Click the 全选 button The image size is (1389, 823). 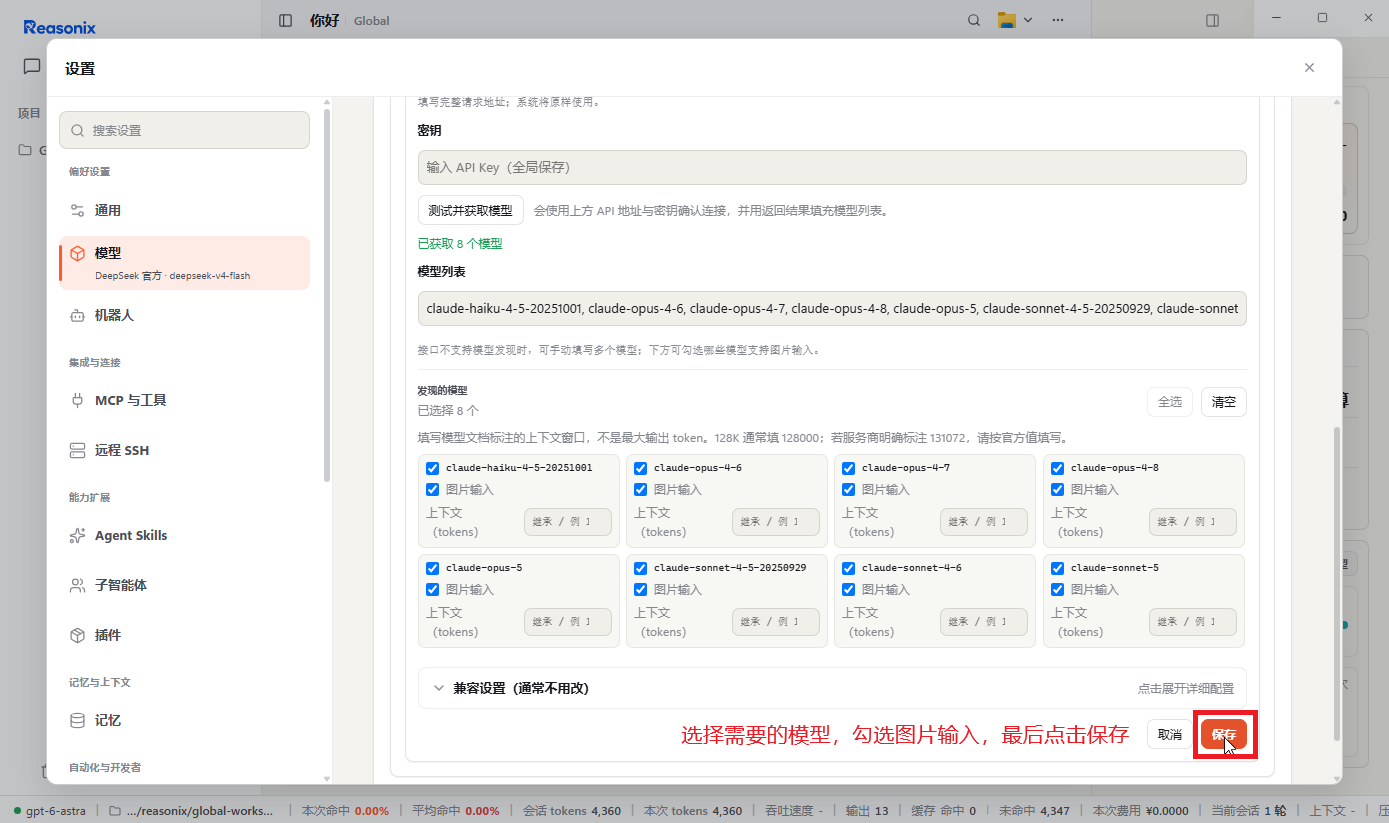(1170, 402)
